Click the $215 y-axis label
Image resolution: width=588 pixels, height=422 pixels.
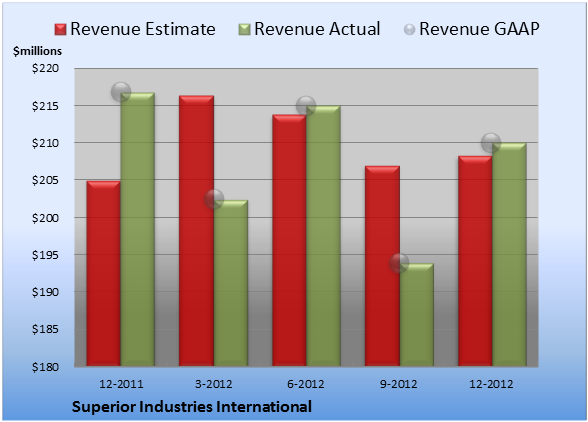point(45,106)
